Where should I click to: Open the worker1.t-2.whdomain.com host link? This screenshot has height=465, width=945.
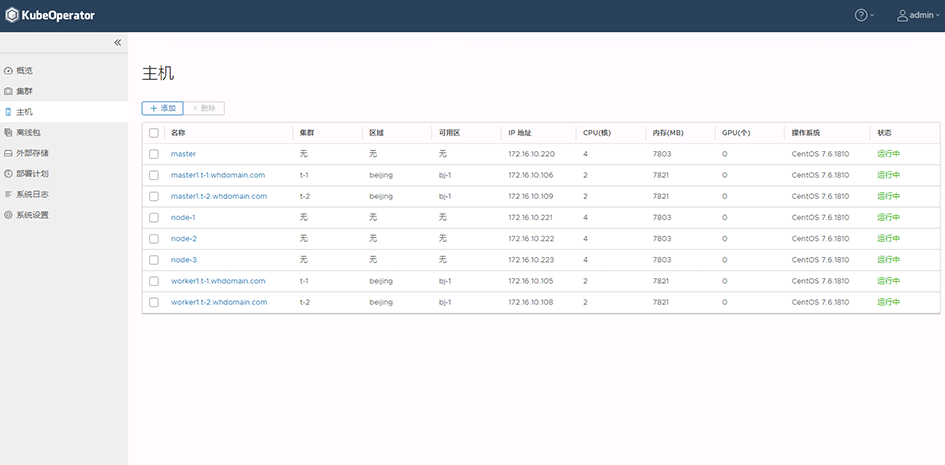pos(219,302)
